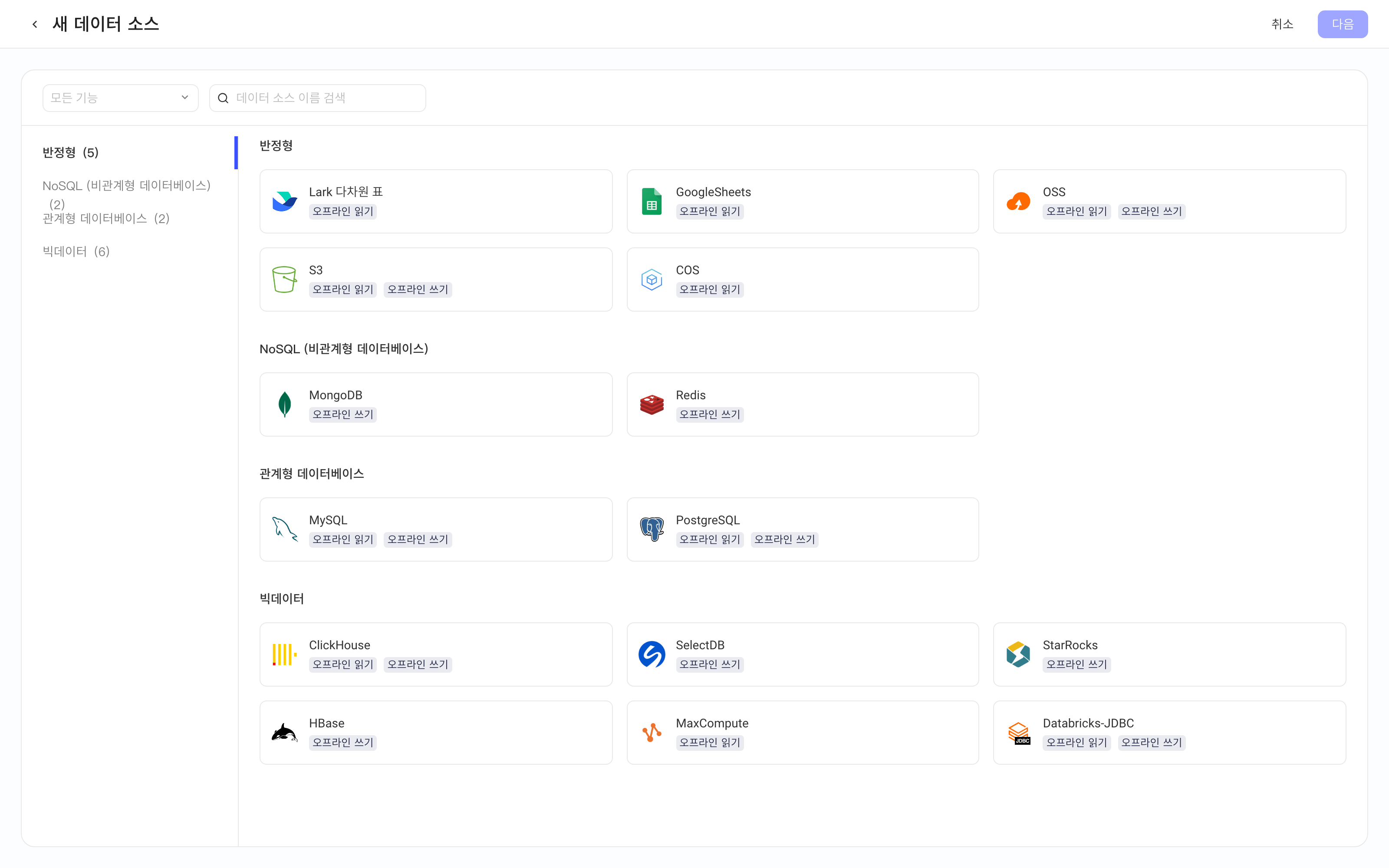Click the back arrow icon
1389x868 pixels.
point(35,24)
